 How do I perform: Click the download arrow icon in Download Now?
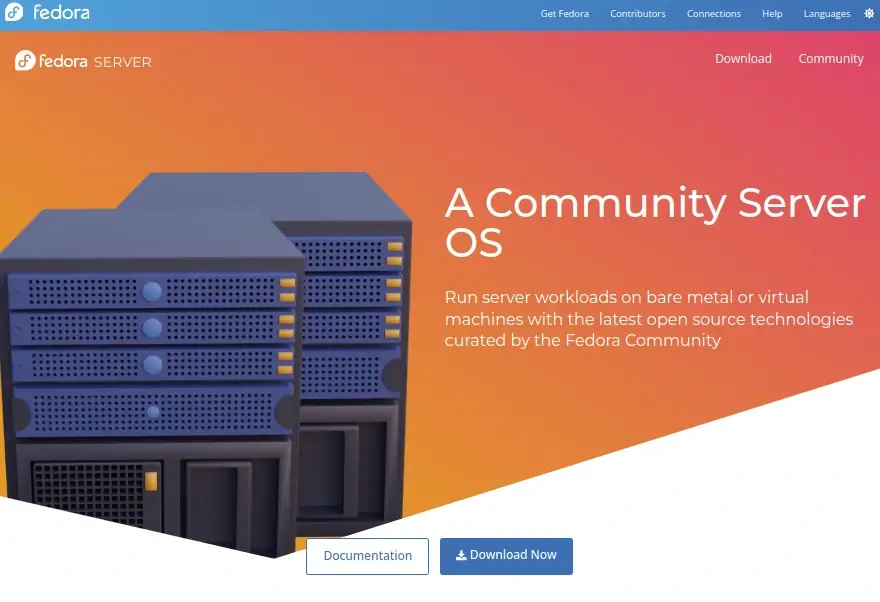461,556
